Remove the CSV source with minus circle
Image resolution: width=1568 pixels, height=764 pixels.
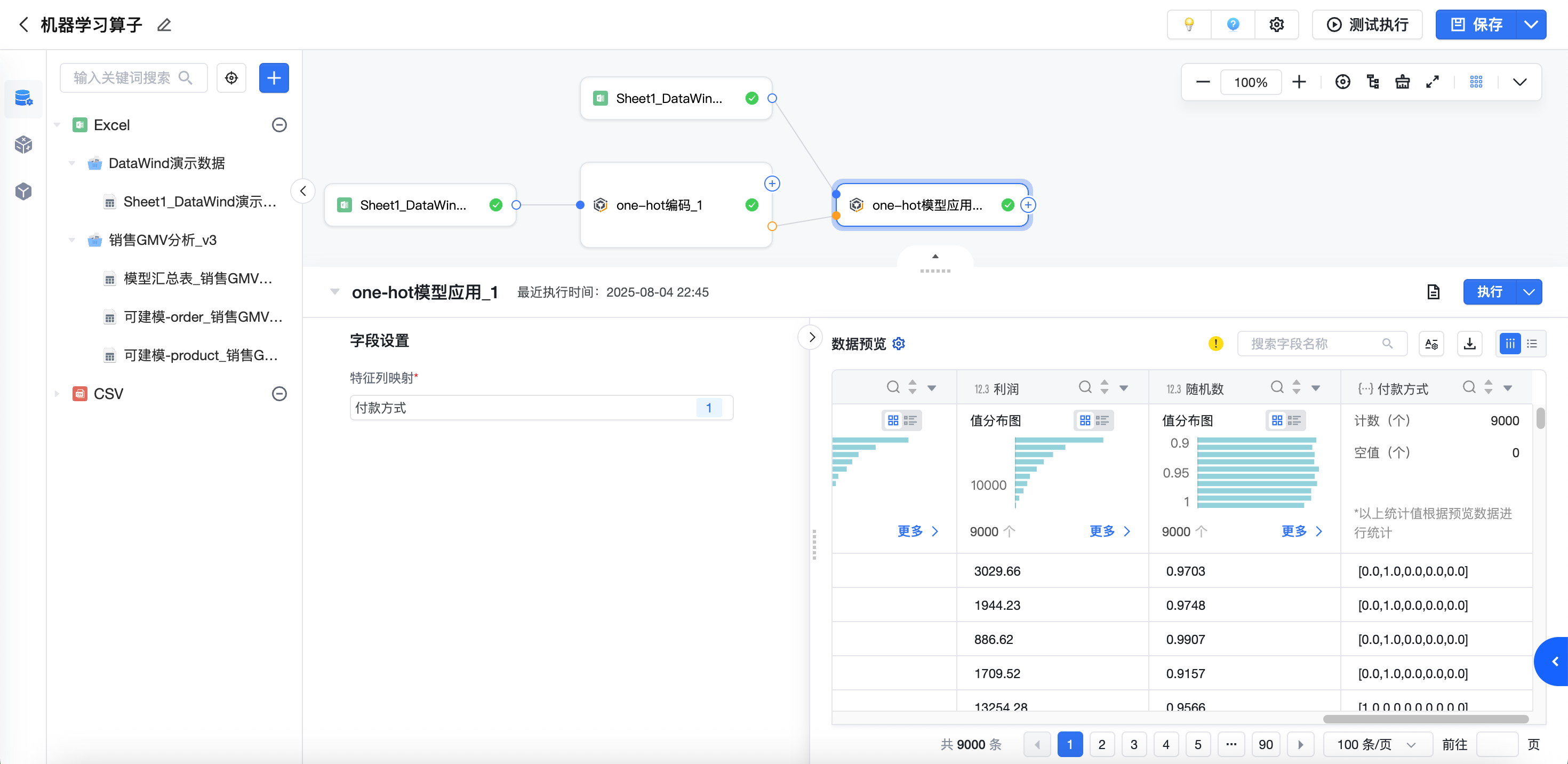click(x=279, y=394)
